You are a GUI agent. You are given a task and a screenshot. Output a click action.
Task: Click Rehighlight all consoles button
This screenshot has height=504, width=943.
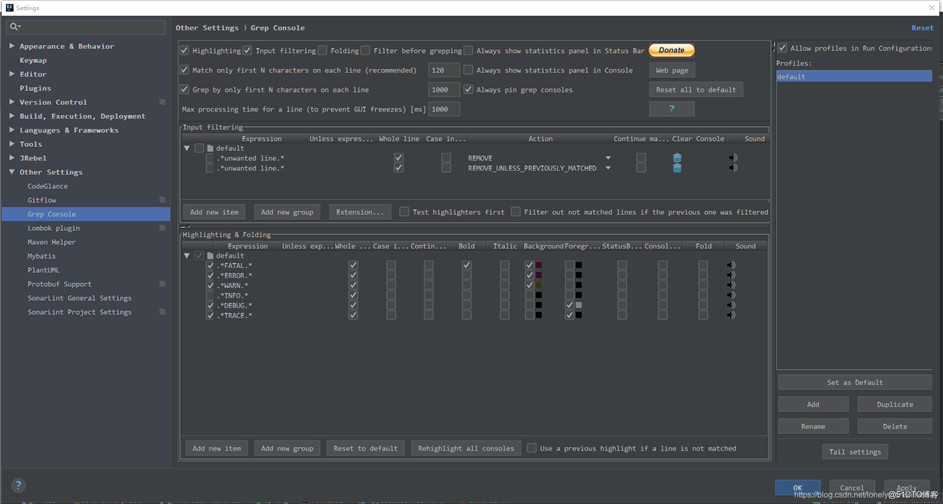[x=466, y=448]
